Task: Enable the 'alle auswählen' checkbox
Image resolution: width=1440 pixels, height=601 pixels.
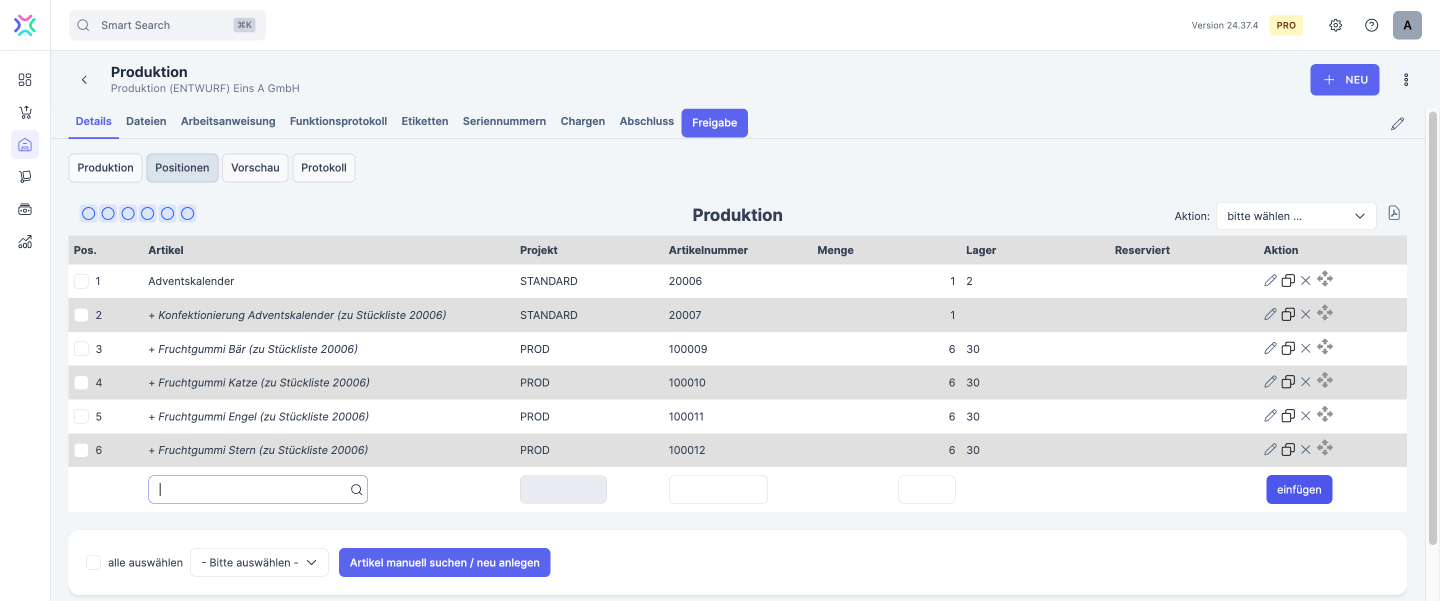Action: click(x=94, y=563)
